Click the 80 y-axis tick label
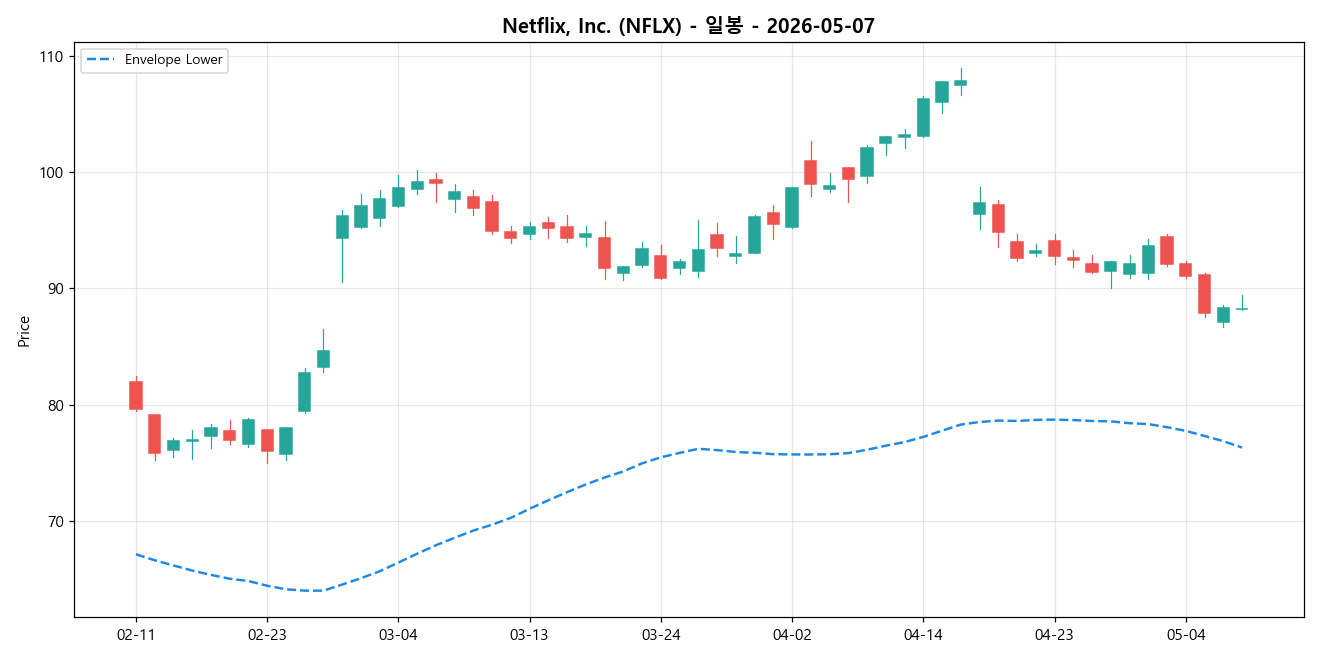This screenshot has height=660, width=1320. (x=55, y=406)
